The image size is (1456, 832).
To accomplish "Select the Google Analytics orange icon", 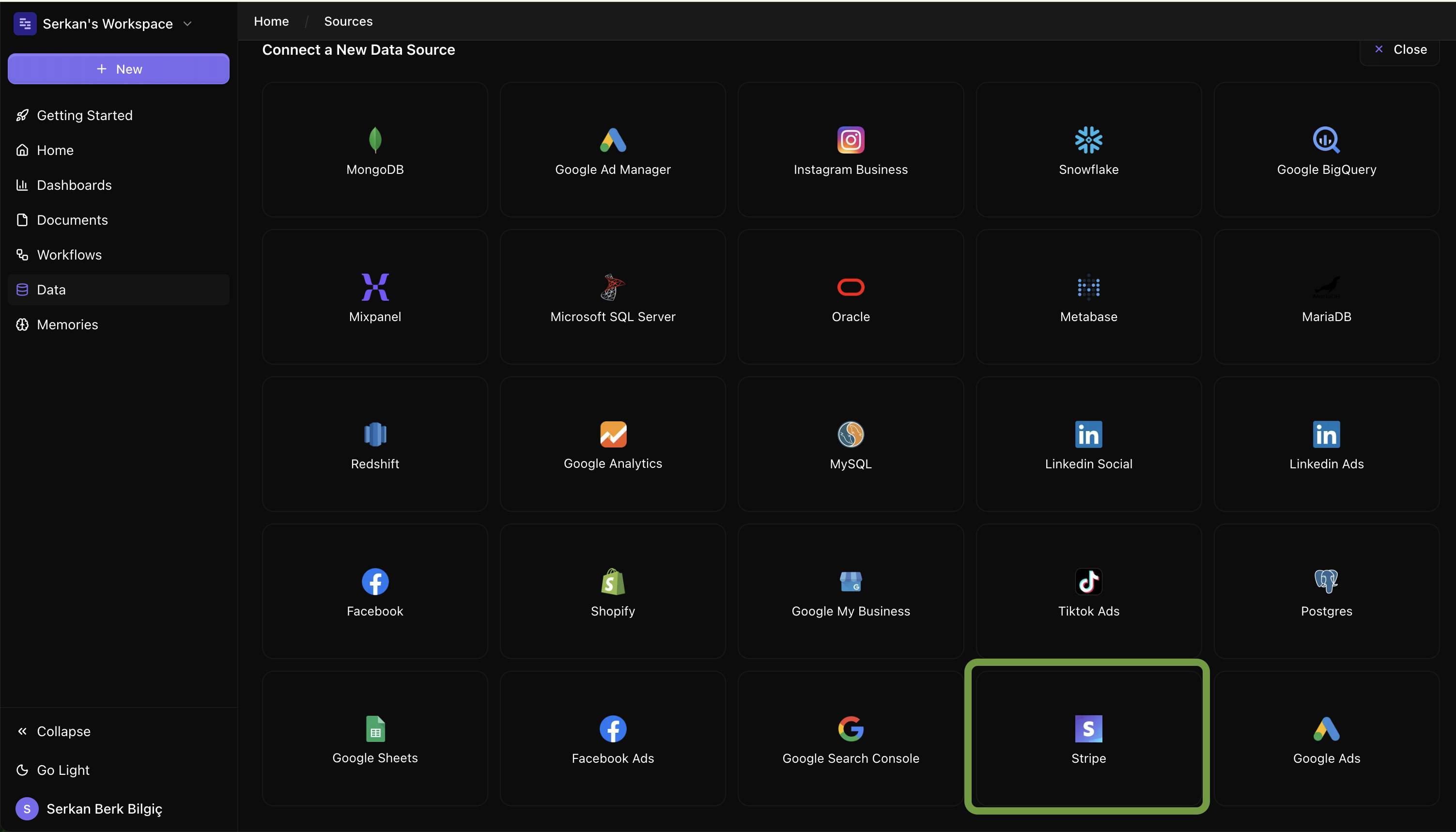I will pyautogui.click(x=613, y=434).
